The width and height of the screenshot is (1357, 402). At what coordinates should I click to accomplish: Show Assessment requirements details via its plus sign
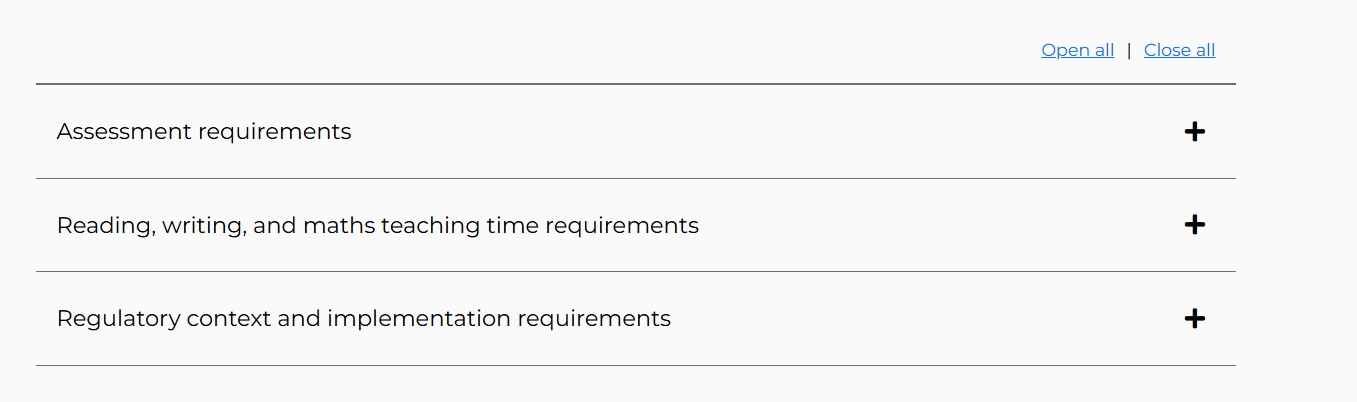(1194, 131)
